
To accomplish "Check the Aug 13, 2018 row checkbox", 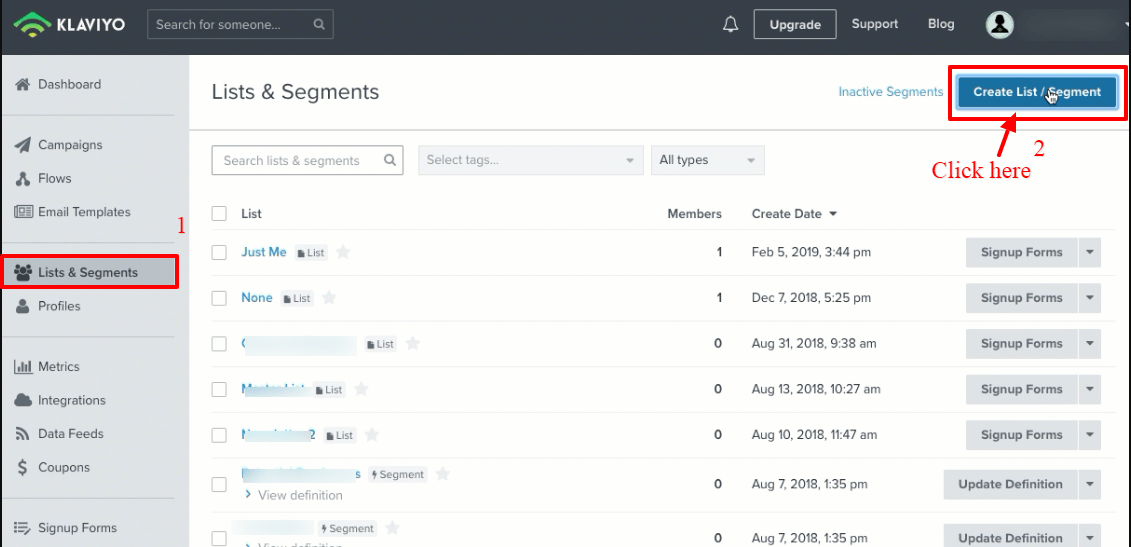I will coord(219,389).
